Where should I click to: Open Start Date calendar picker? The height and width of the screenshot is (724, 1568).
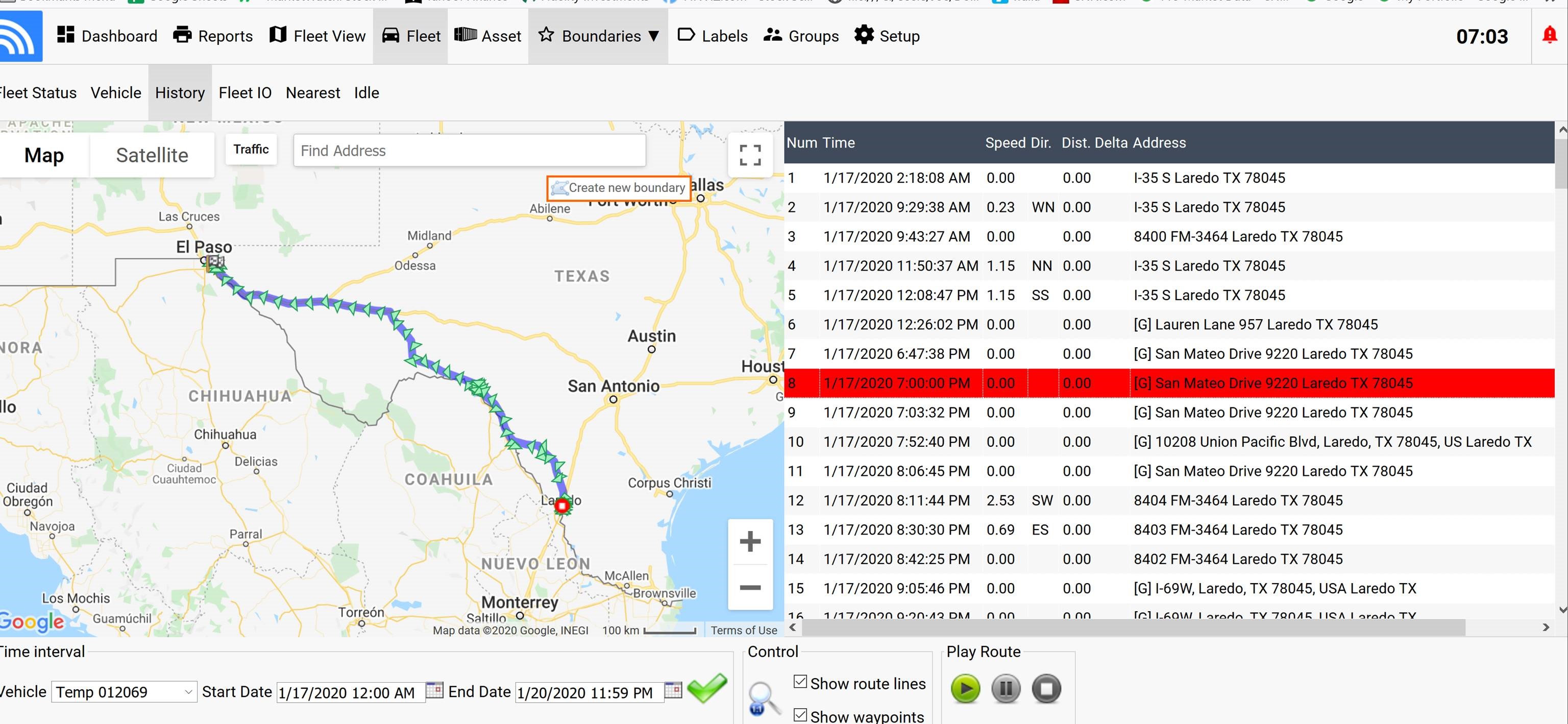[434, 690]
